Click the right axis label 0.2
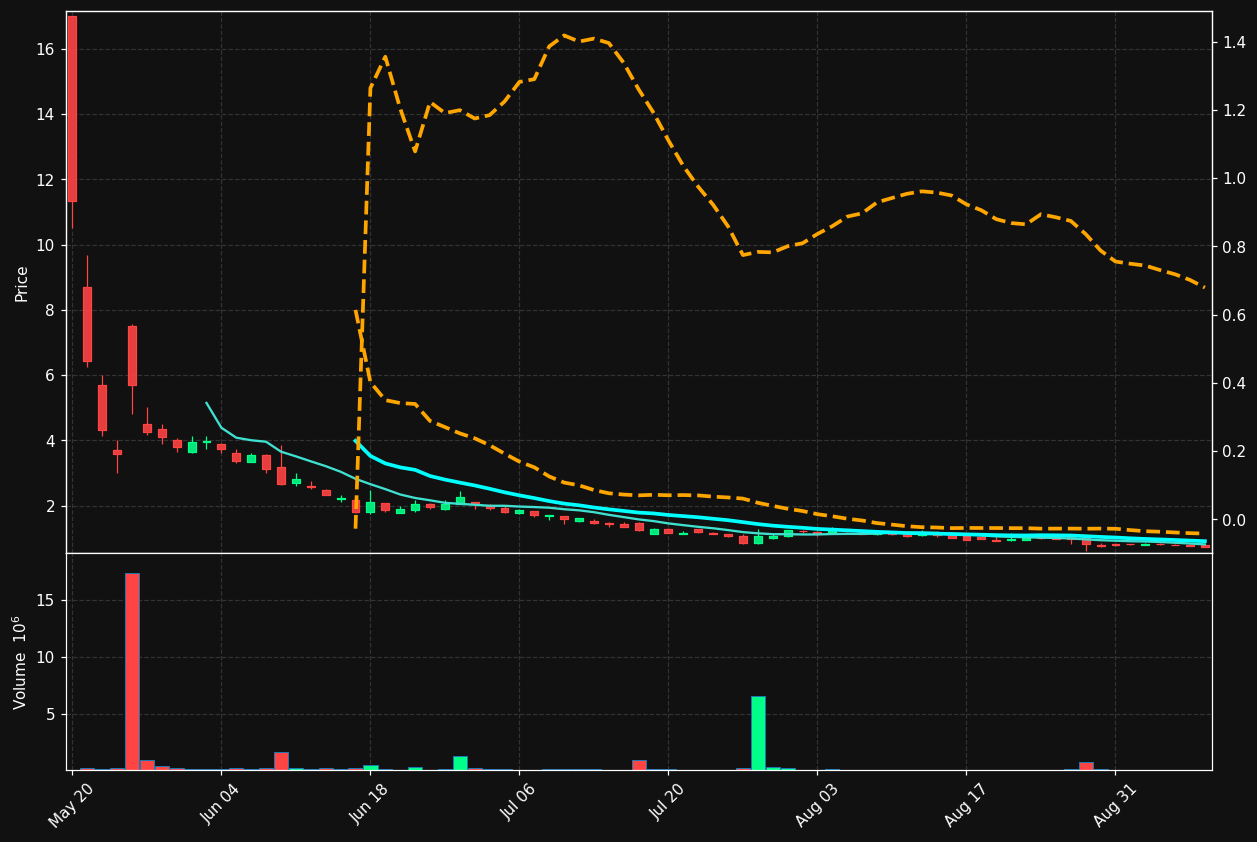The width and height of the screenshot is (1257, 842). (1233, 452)
